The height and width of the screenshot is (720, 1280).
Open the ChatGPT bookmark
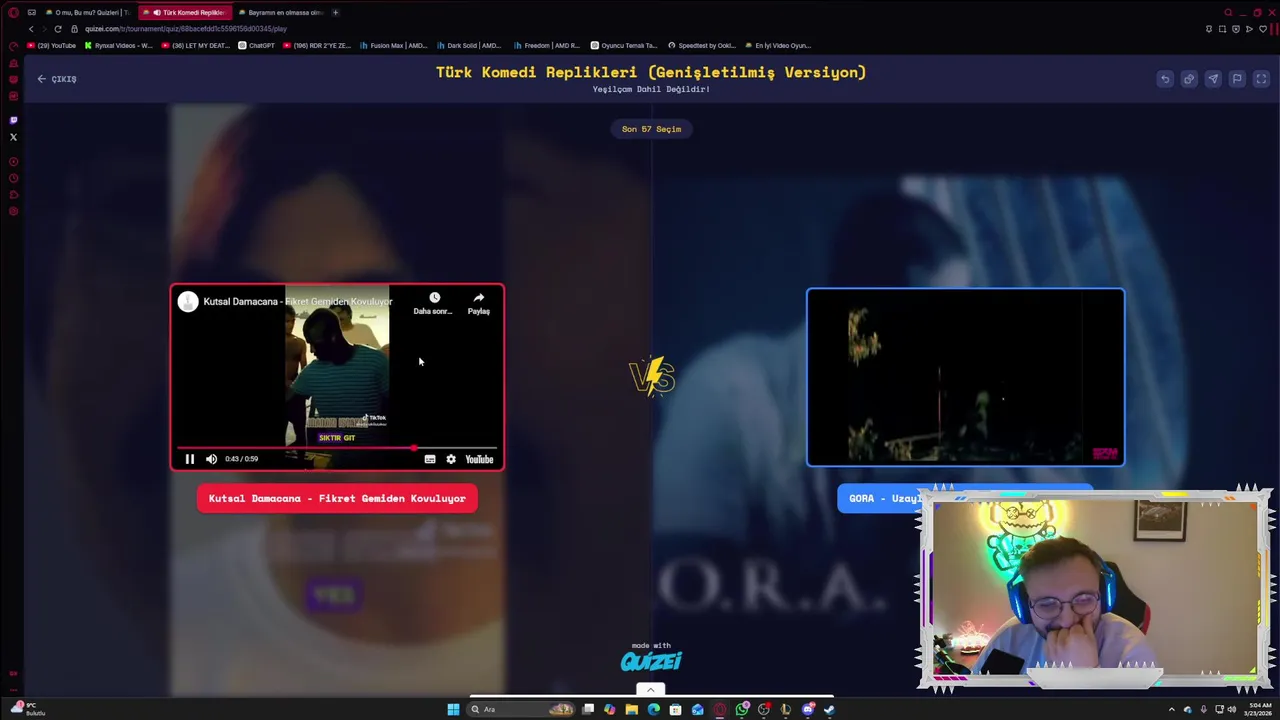(x=256, y=45)
